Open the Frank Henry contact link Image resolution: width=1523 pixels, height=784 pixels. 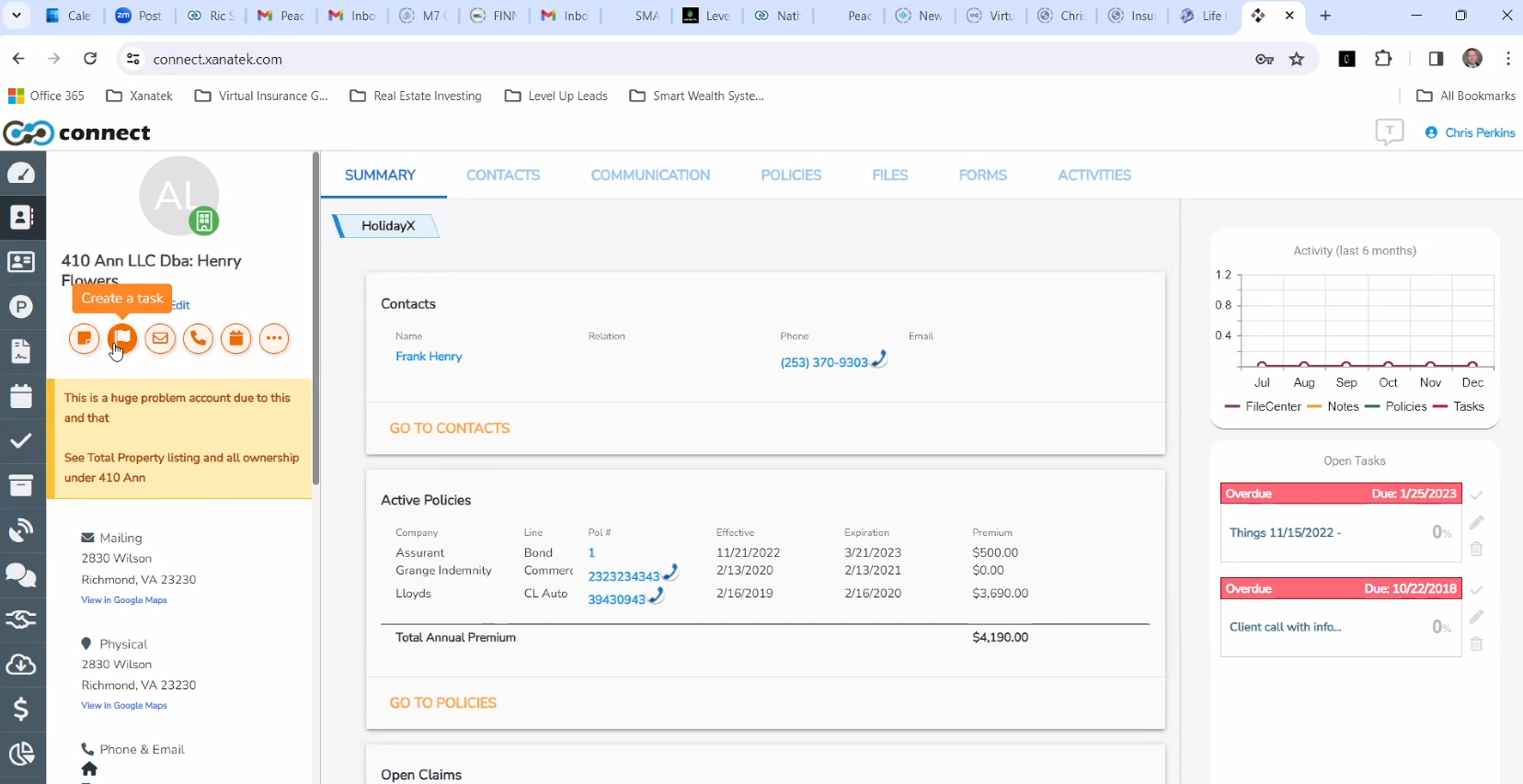pos(429,357)
